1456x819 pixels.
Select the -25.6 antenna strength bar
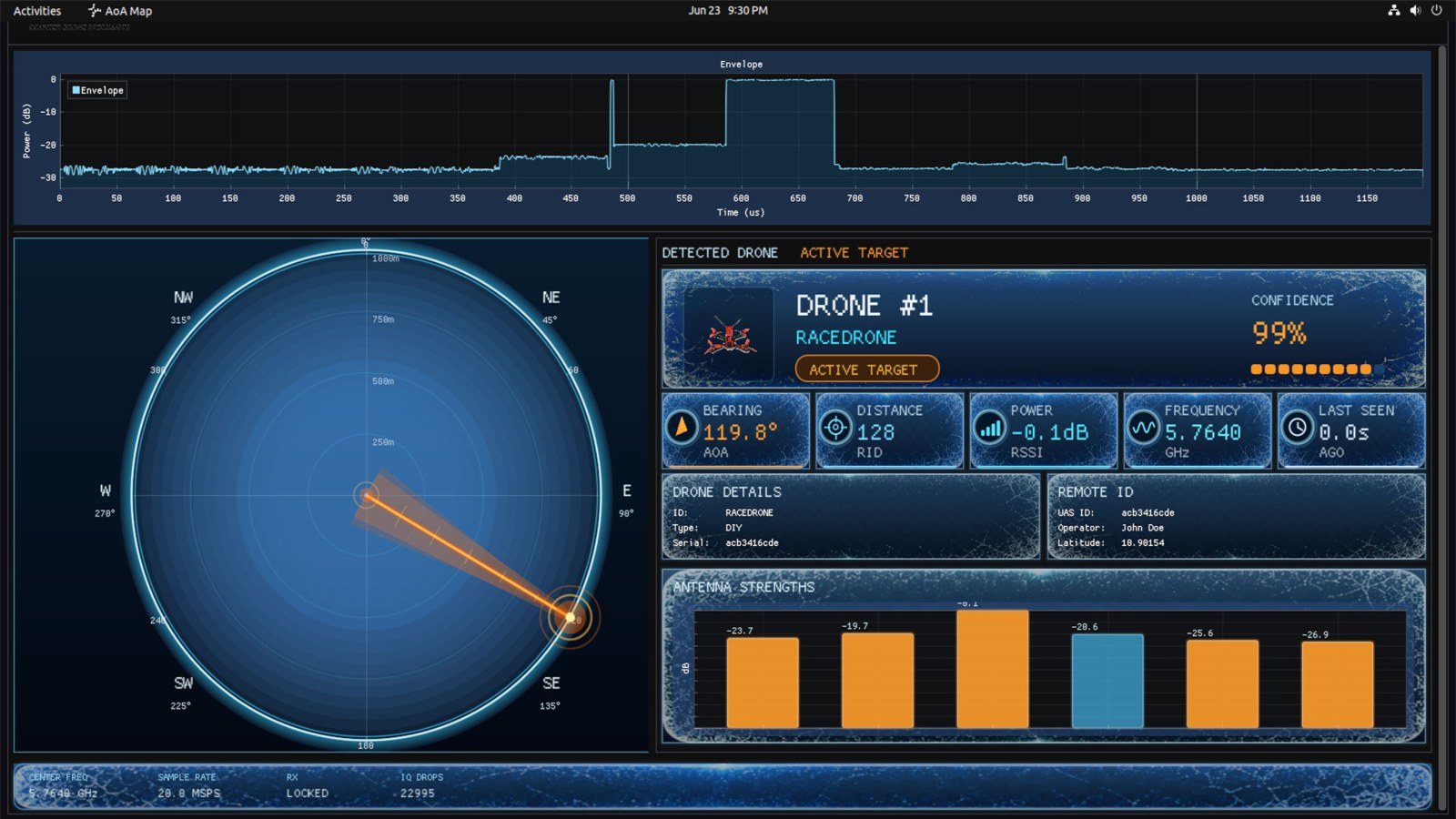(x=1223, y=684)
